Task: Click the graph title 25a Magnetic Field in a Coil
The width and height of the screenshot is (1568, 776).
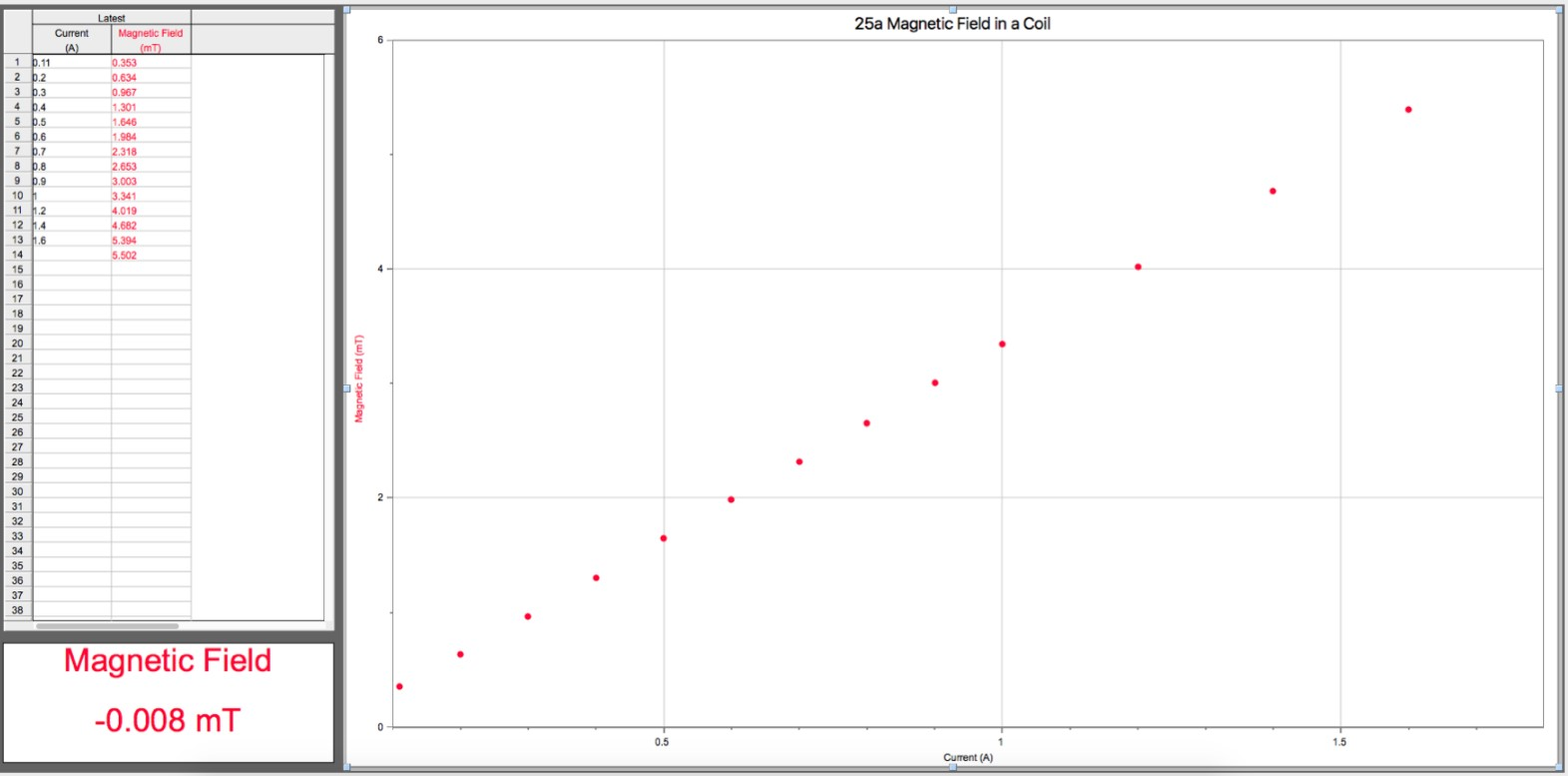Action: [952, 24]
